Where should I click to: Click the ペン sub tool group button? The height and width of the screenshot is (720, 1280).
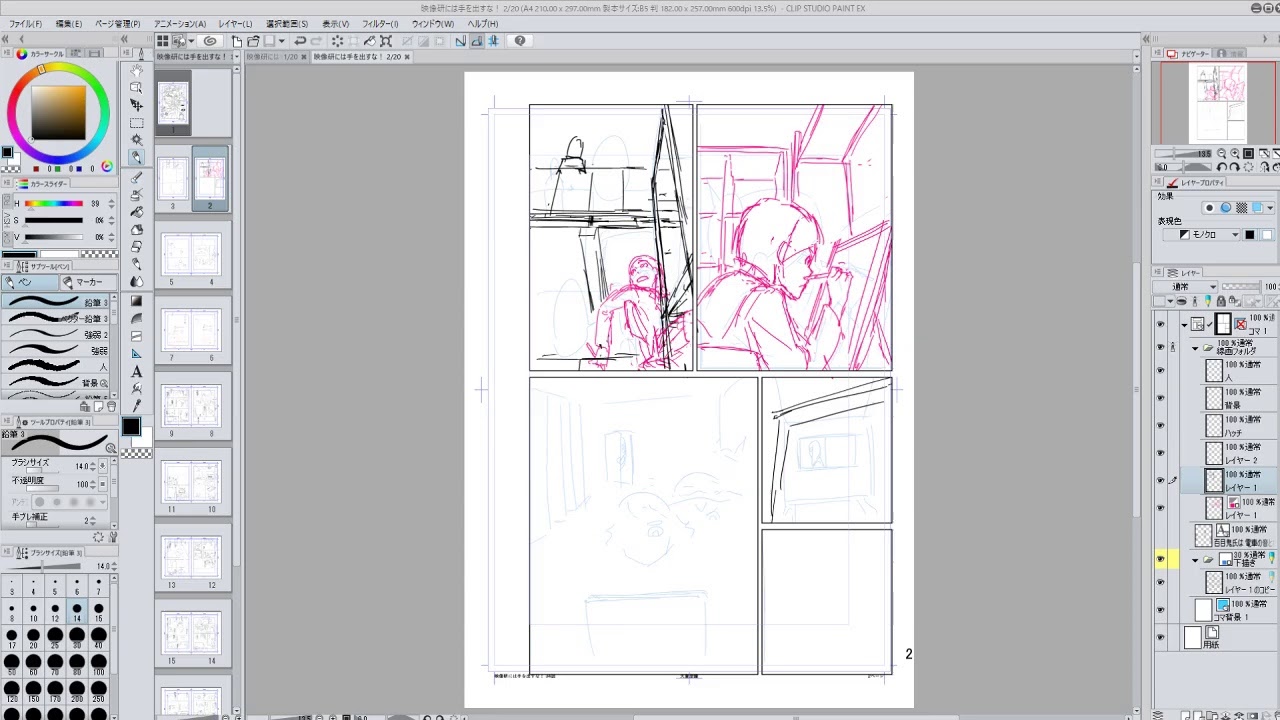point(30,282)
